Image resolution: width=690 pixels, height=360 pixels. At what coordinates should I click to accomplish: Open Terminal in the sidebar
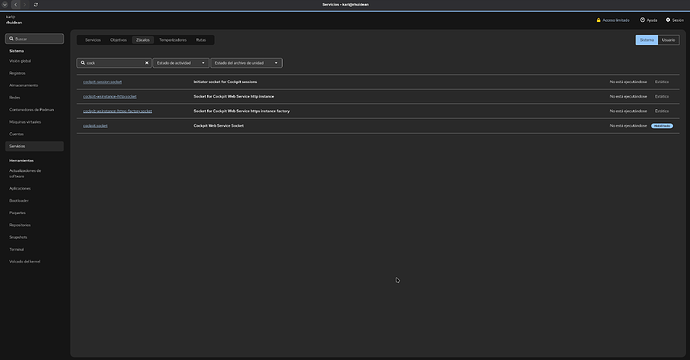coord(34,250)
